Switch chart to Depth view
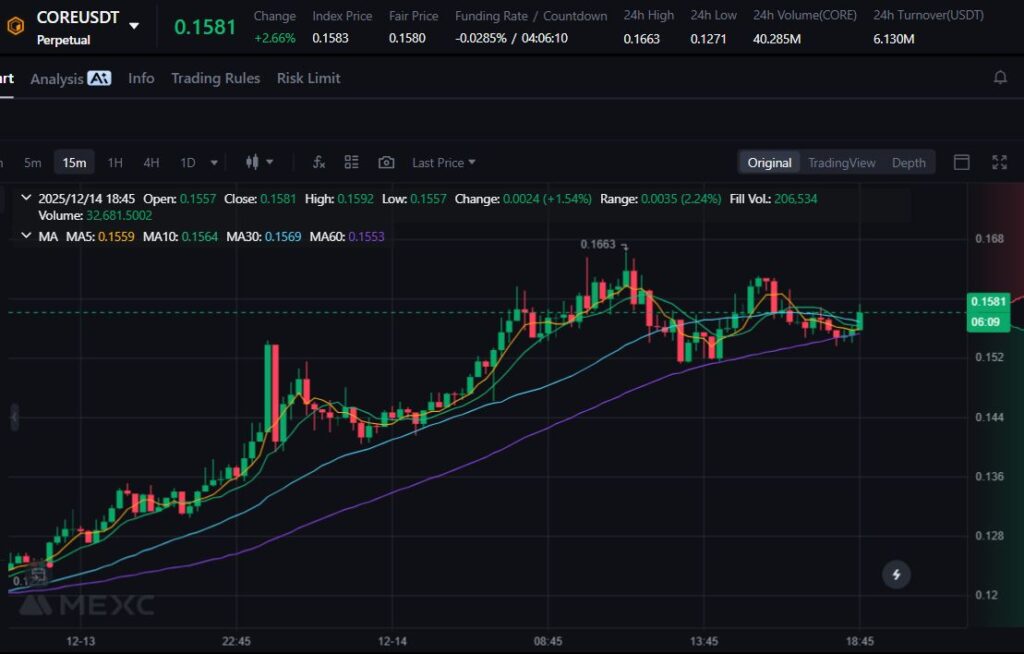Viewport: 1024px width, 654px height. pyautogui.click(x=908, y=163)
